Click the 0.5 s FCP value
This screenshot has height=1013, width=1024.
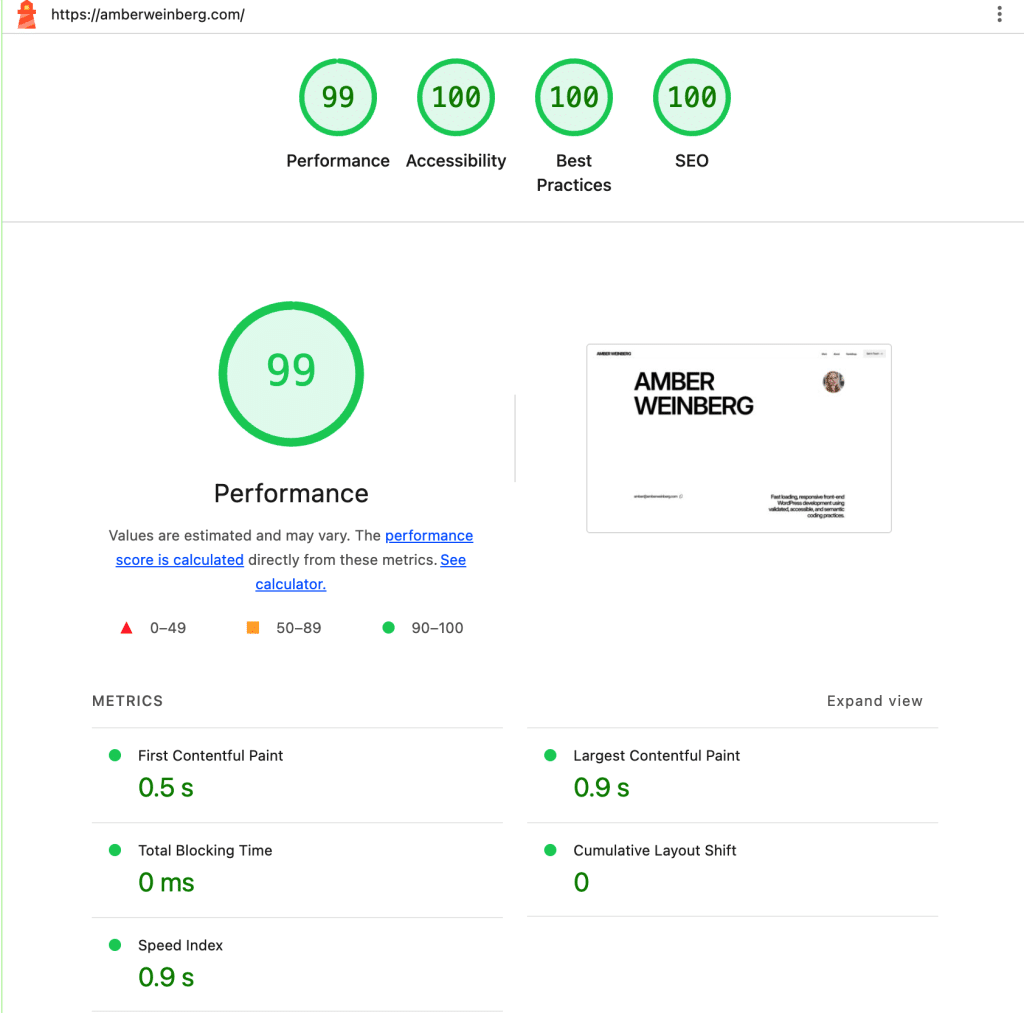pos(166,788)
